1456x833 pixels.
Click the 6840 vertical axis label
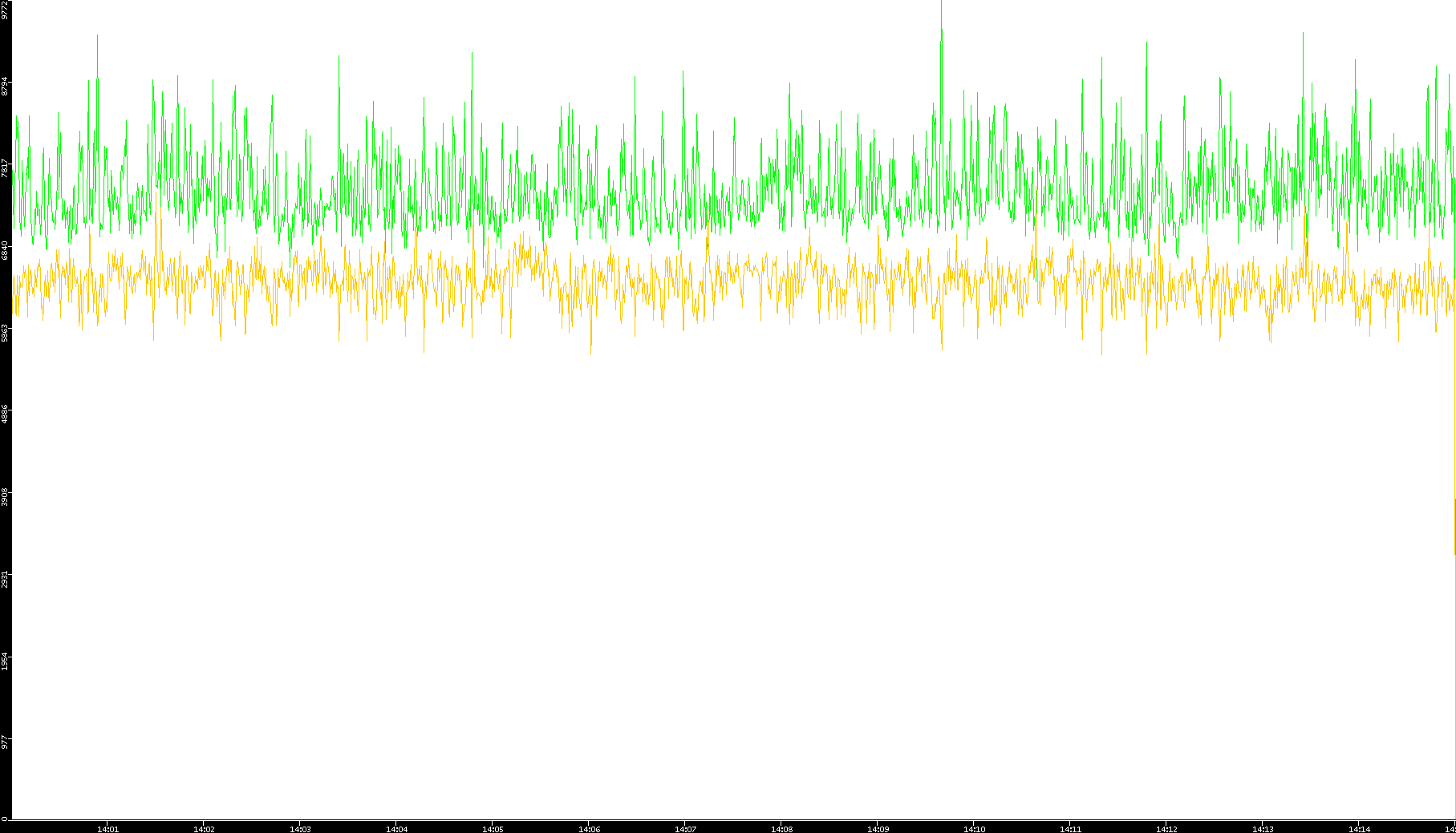[5, 250]
